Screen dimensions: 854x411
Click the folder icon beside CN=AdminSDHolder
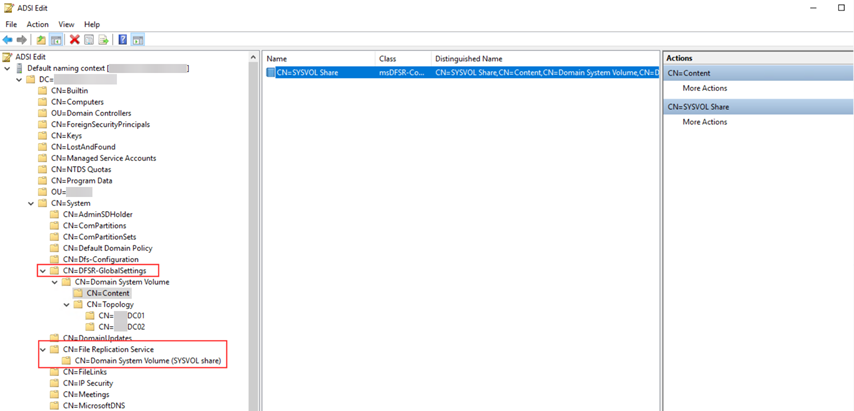click(54, 214)
